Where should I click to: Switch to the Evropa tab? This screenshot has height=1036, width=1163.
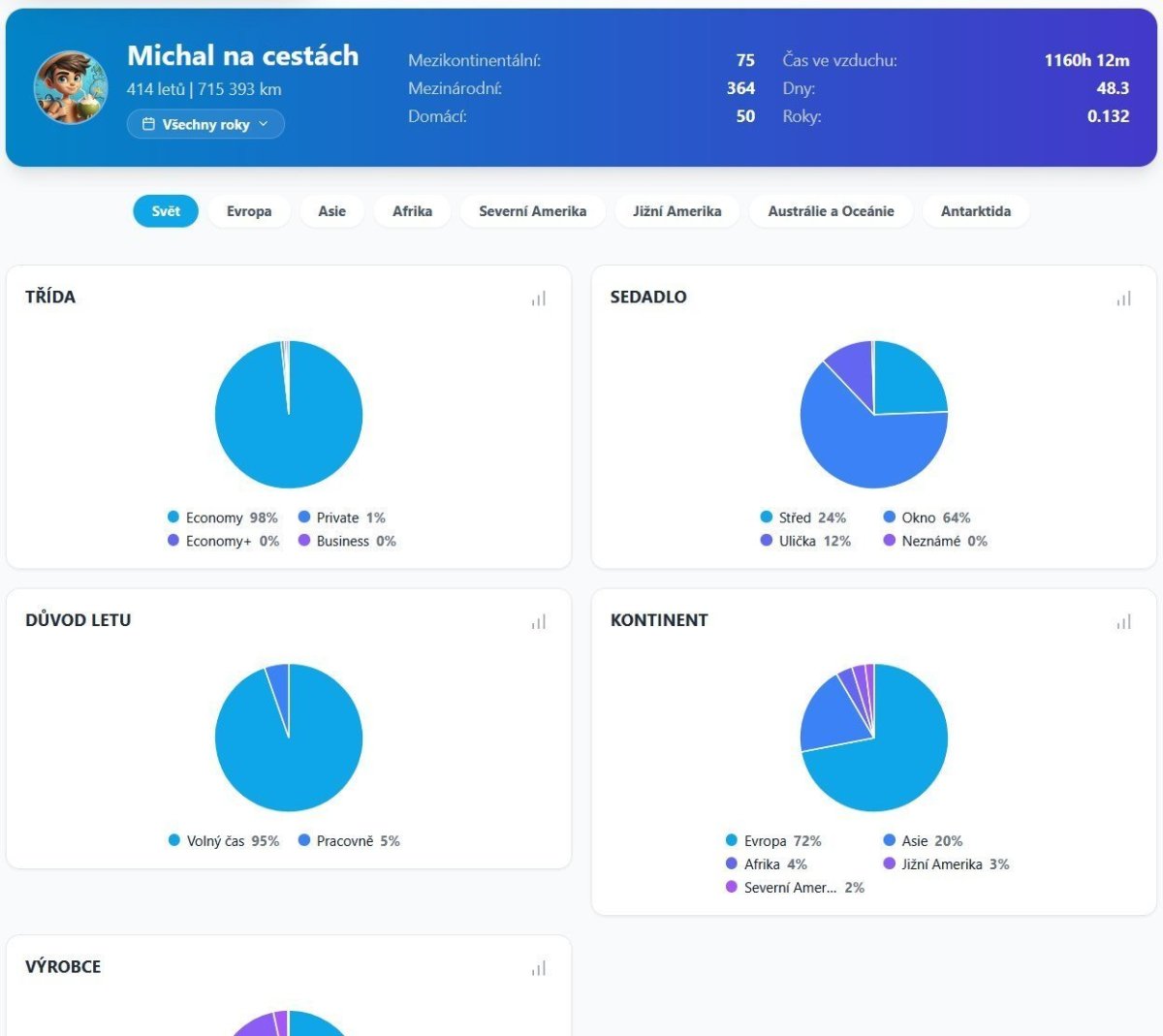point(249,211)
